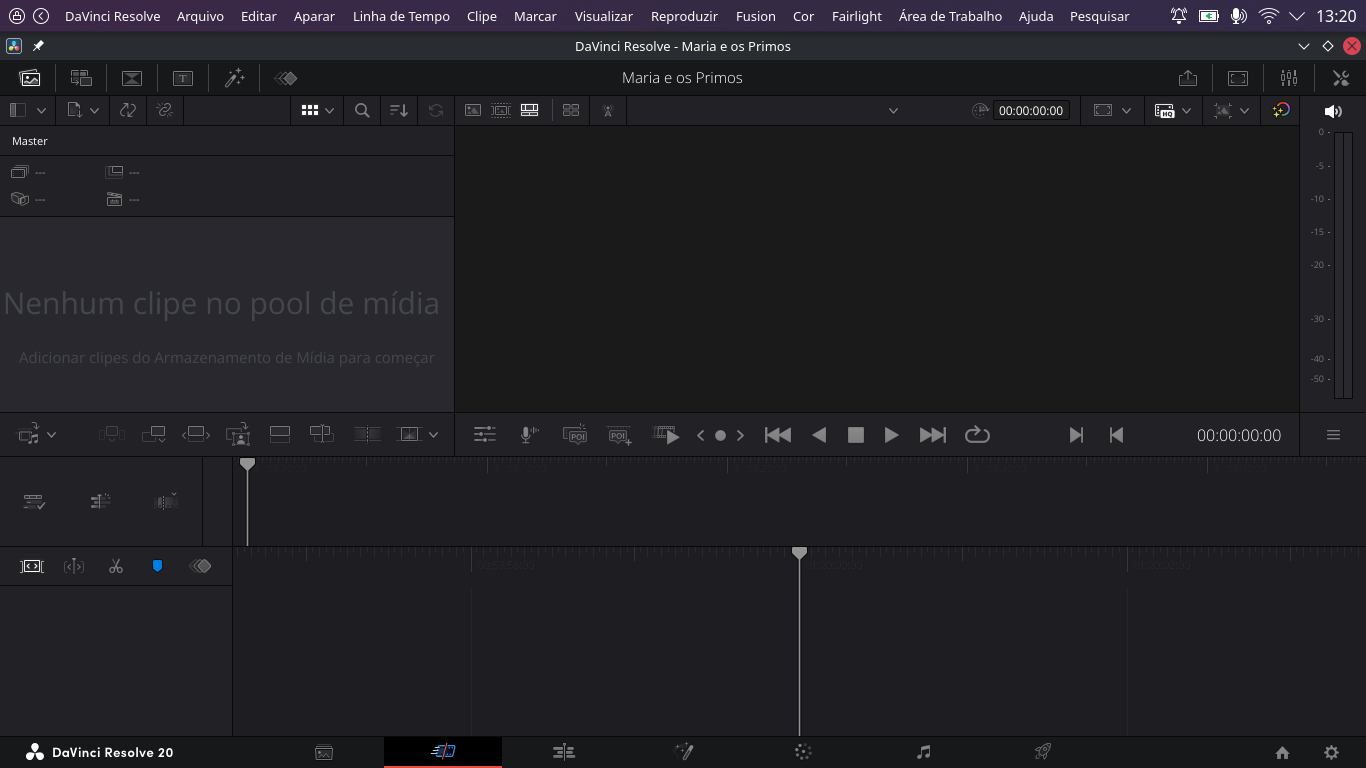This screenshot has height=768, width=1366.
Task: Open the Effects magic wand panel
Action: pos(234,78)
